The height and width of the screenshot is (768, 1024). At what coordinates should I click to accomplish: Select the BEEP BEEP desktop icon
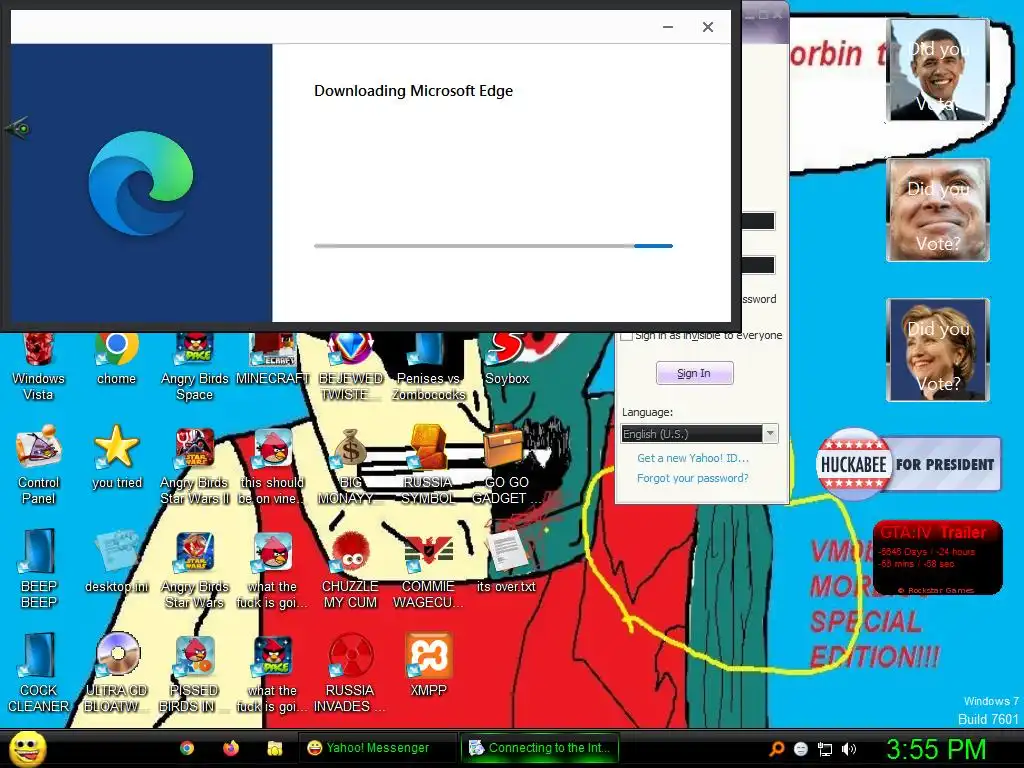click(39, 569)
